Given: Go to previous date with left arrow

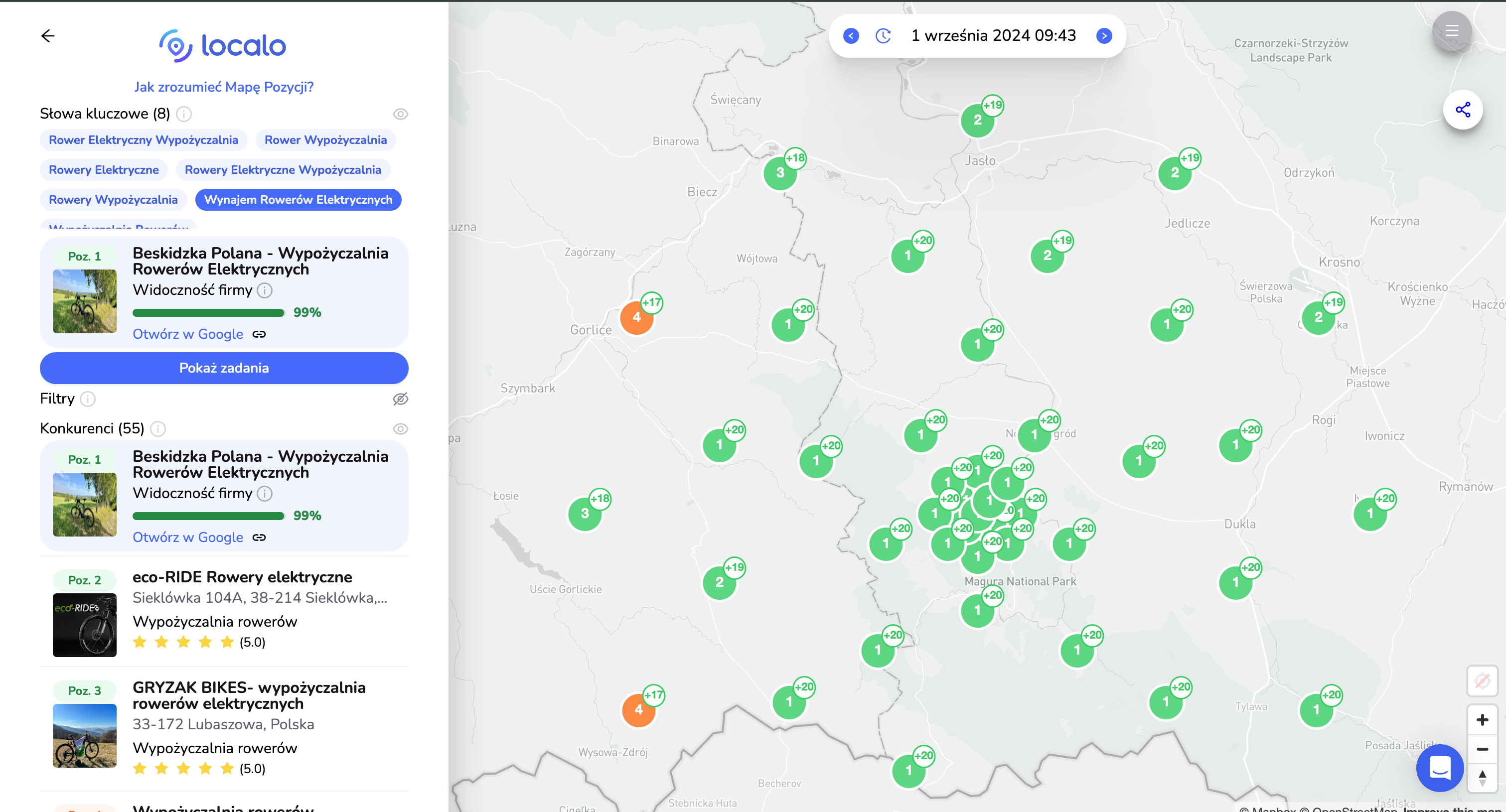Looking at the screenshot, I should pyautogui.click(x=851, y=36).
